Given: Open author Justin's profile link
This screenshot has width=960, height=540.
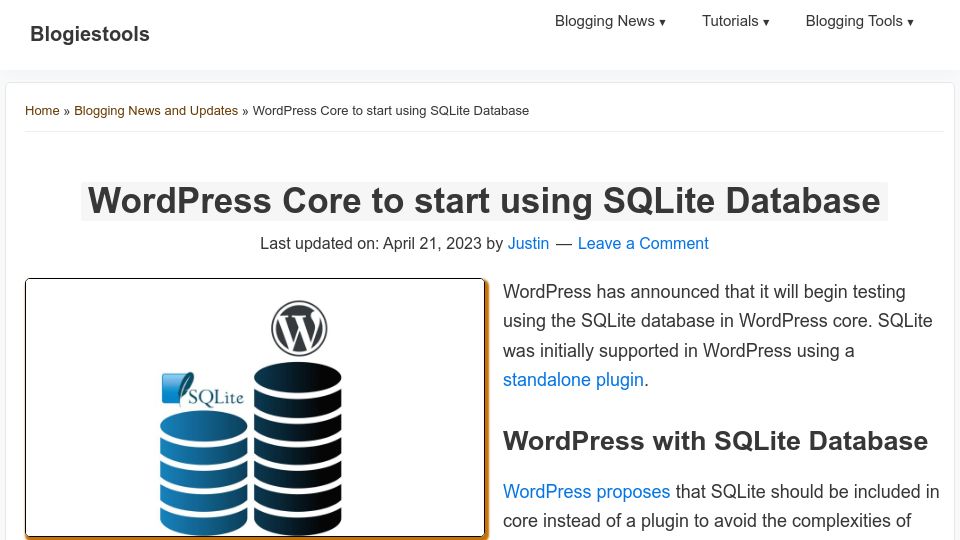Looking at the screenshot, I should (528, 244).
